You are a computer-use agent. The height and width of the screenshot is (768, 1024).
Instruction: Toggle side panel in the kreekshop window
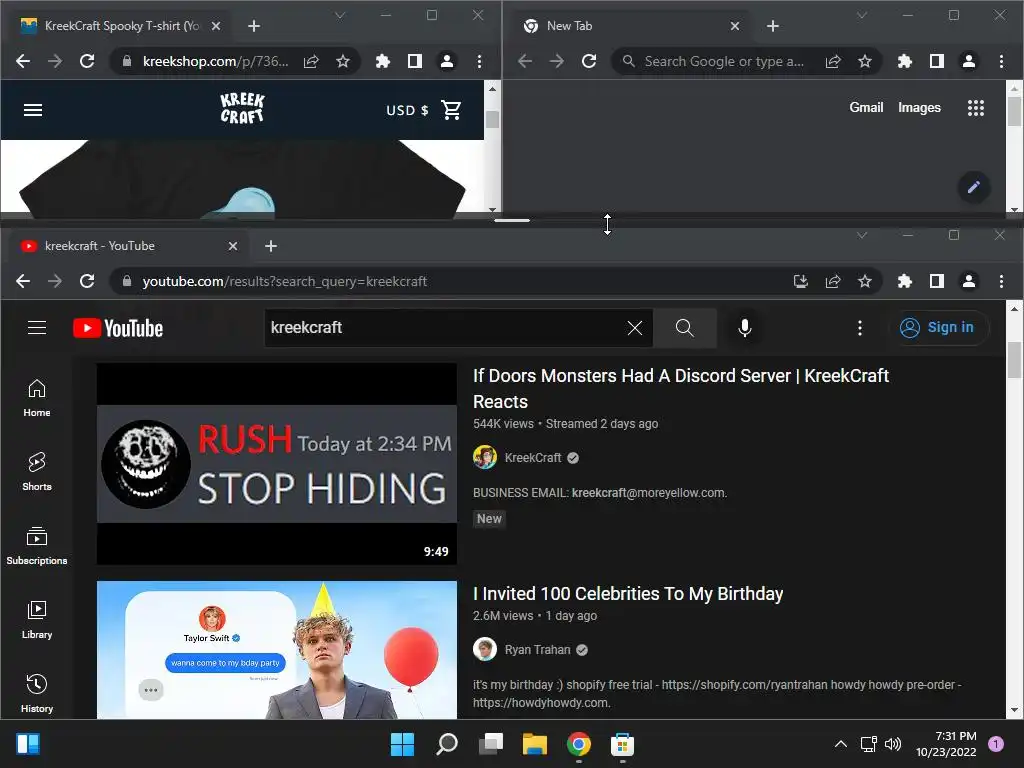(x=415, y=61)
